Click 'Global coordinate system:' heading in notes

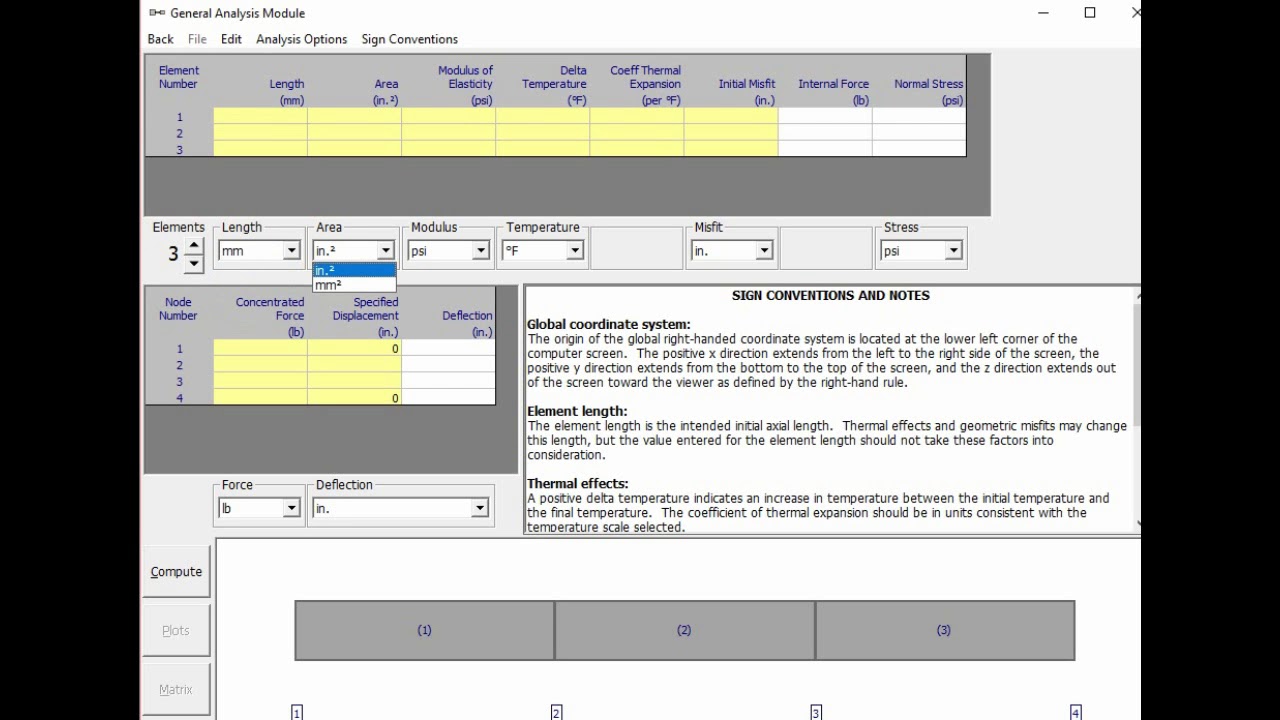click(609, 324)
